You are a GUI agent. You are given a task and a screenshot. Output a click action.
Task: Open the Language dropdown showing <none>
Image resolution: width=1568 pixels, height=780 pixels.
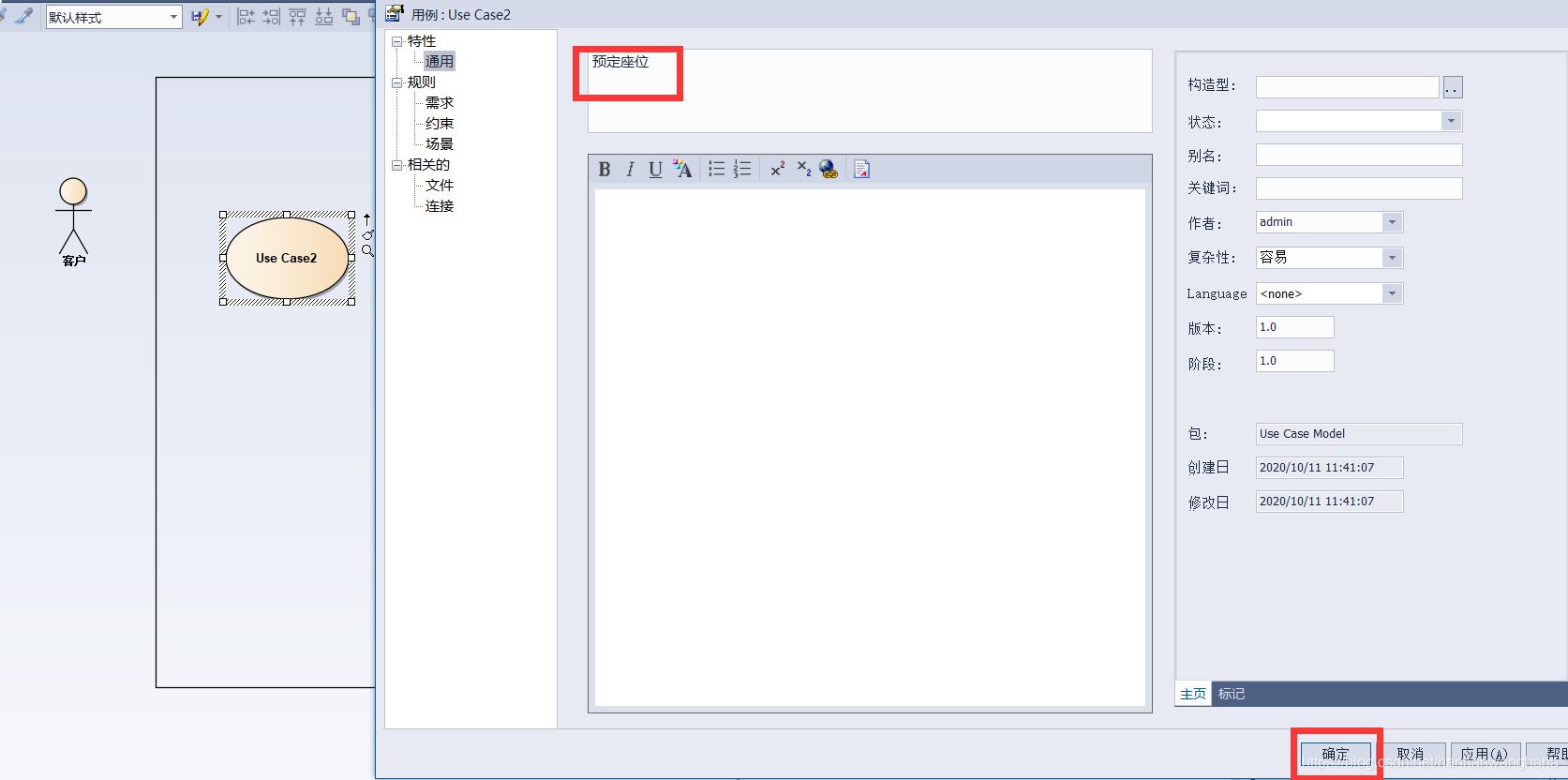1393,293
